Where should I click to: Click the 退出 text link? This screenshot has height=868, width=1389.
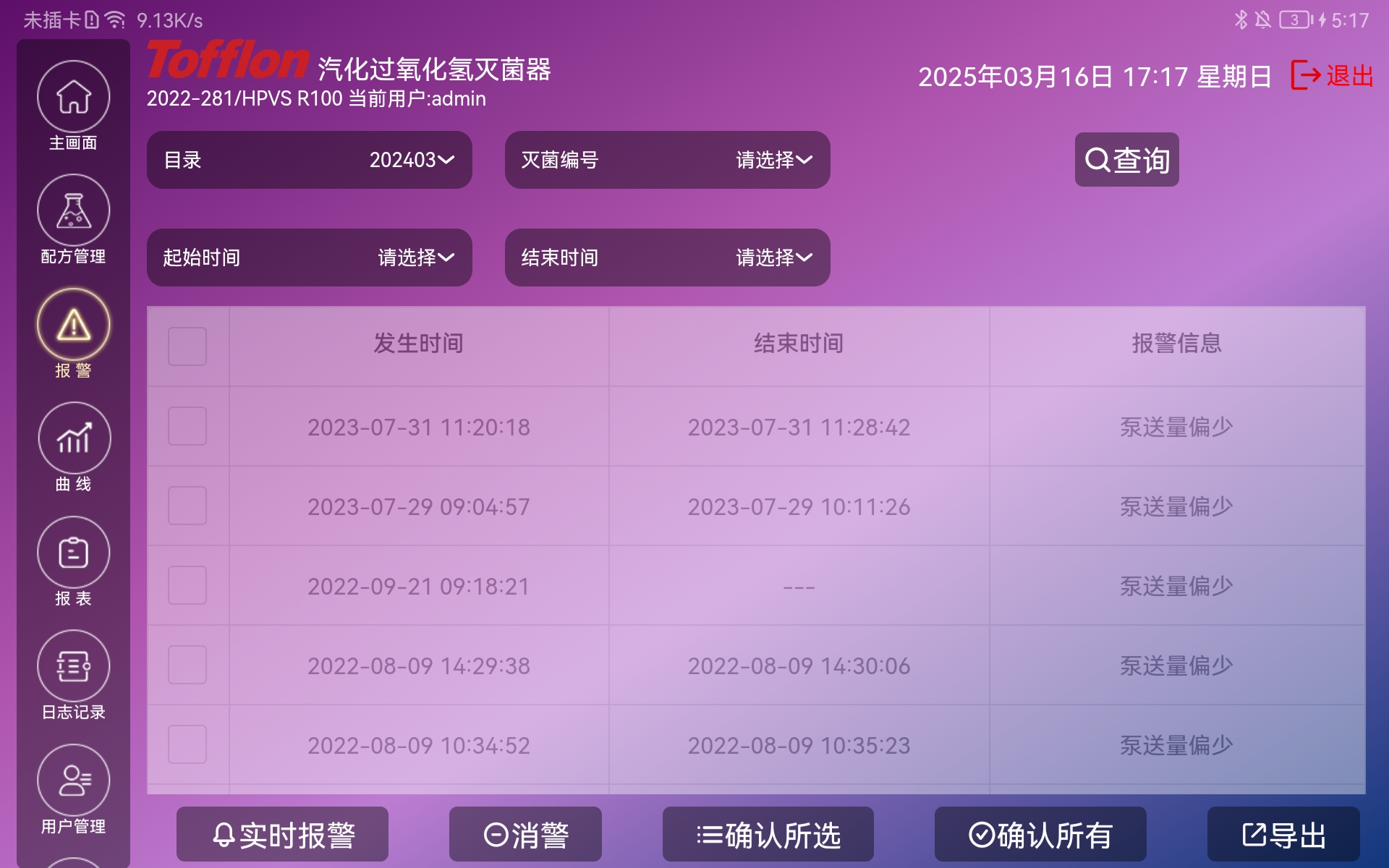point(1350,75)
